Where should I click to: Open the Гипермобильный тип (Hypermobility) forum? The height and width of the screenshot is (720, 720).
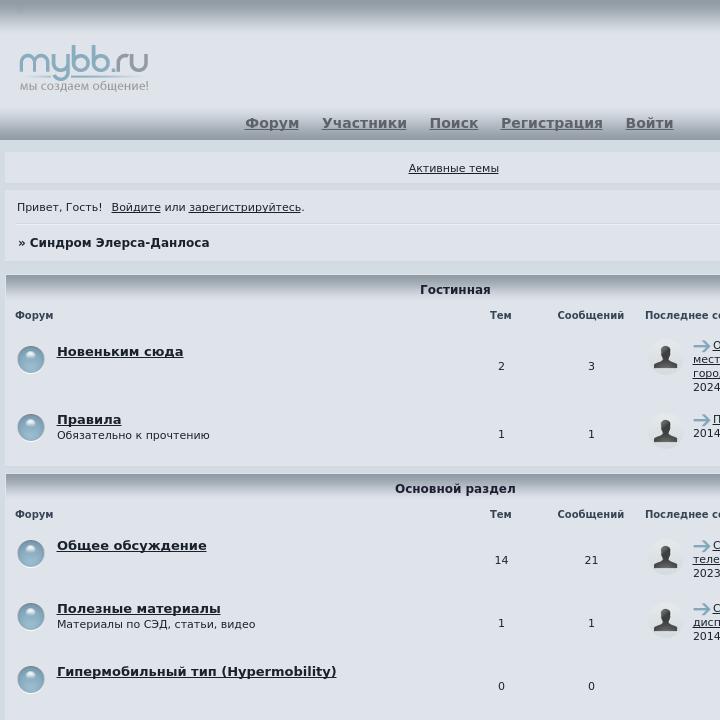(196, 672)
